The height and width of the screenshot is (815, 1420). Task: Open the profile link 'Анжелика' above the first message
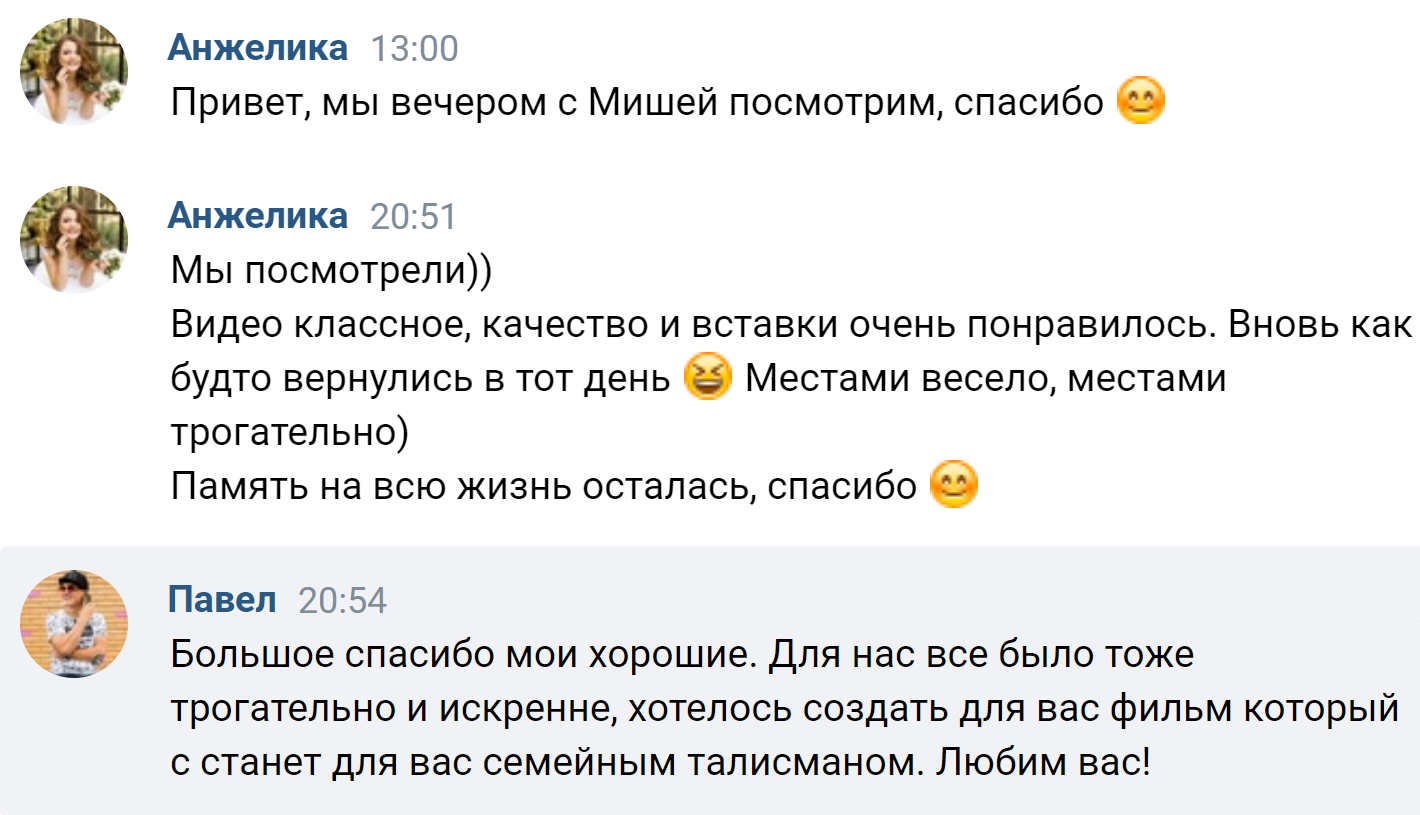[258, 46]
